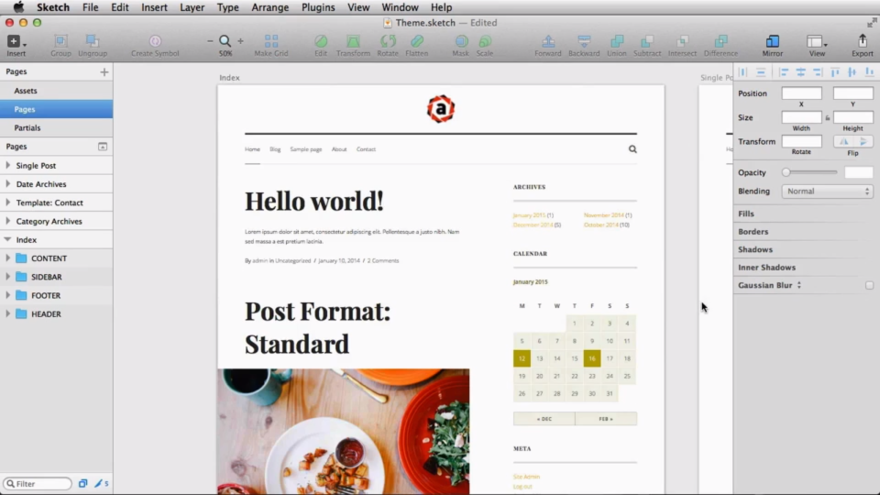Collapse the Index artboard
The image size is (880, 495).
click(7, 240)
